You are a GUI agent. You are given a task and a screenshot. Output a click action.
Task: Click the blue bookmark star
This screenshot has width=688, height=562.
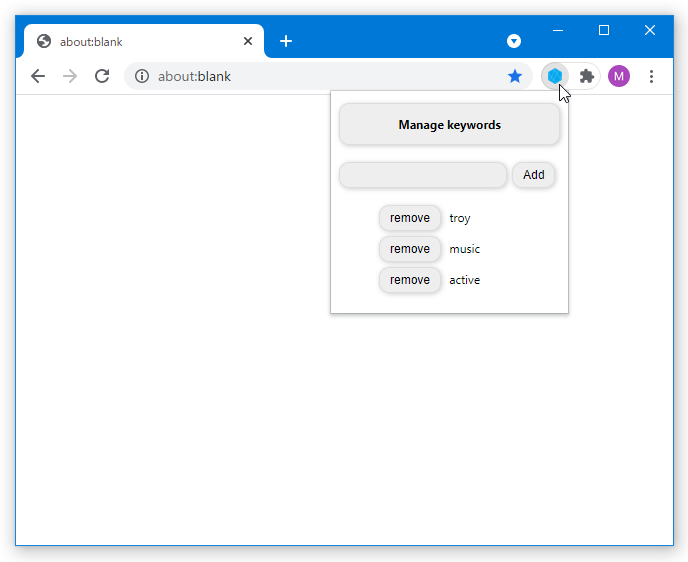(515, 76)
